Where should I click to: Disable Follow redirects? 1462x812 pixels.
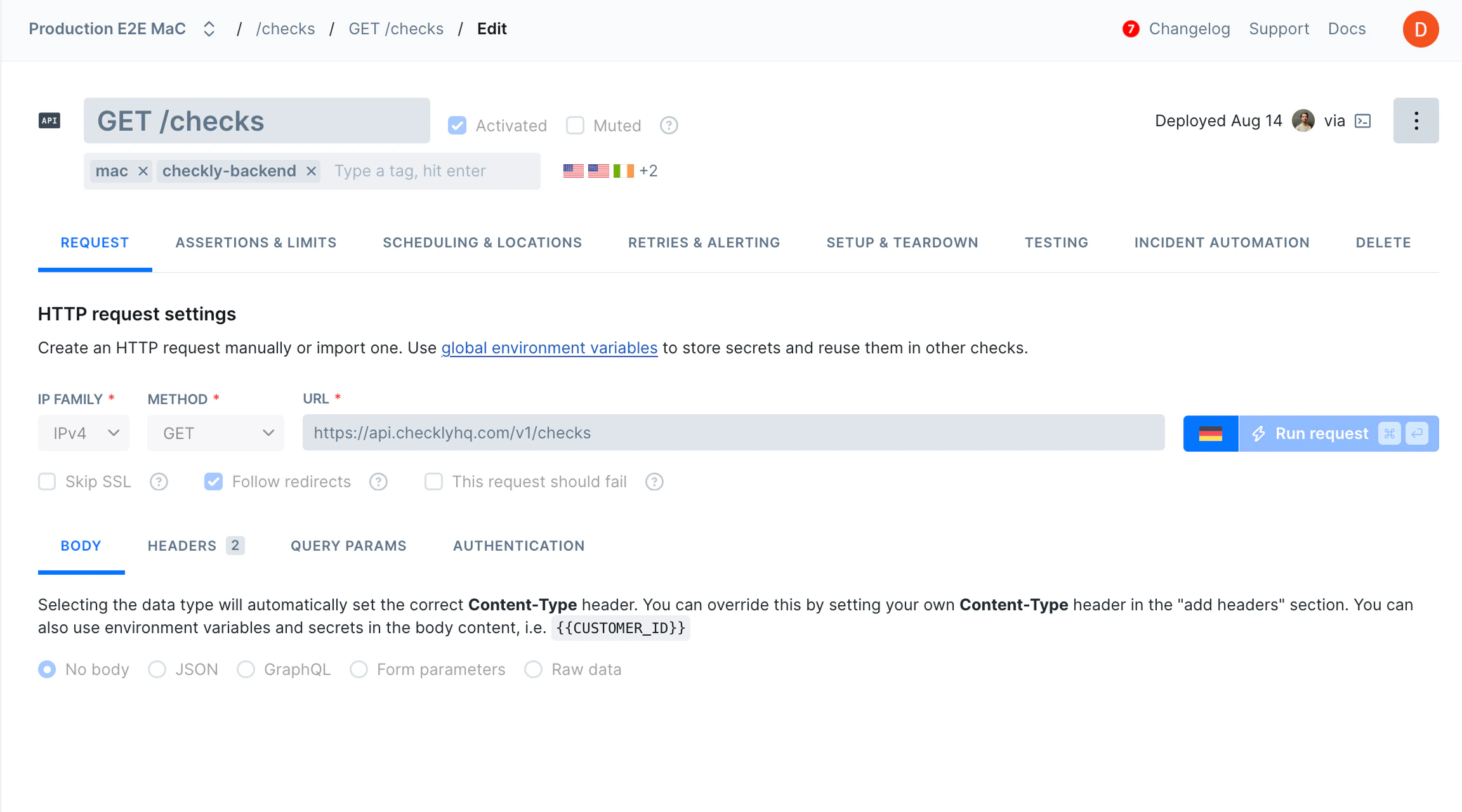(x=213, y=481)
